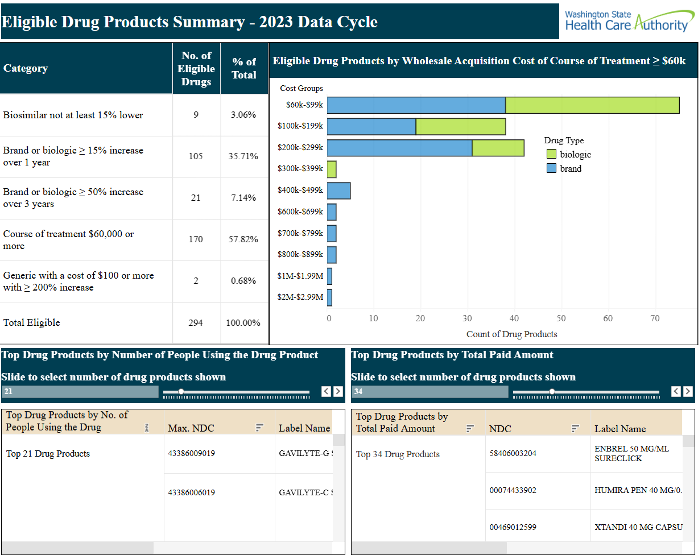Image resolution: width=700 pixels, height=555 pixels.
Task: Click the 'Total Eligible' row label
Action: (x=31, y=322)
